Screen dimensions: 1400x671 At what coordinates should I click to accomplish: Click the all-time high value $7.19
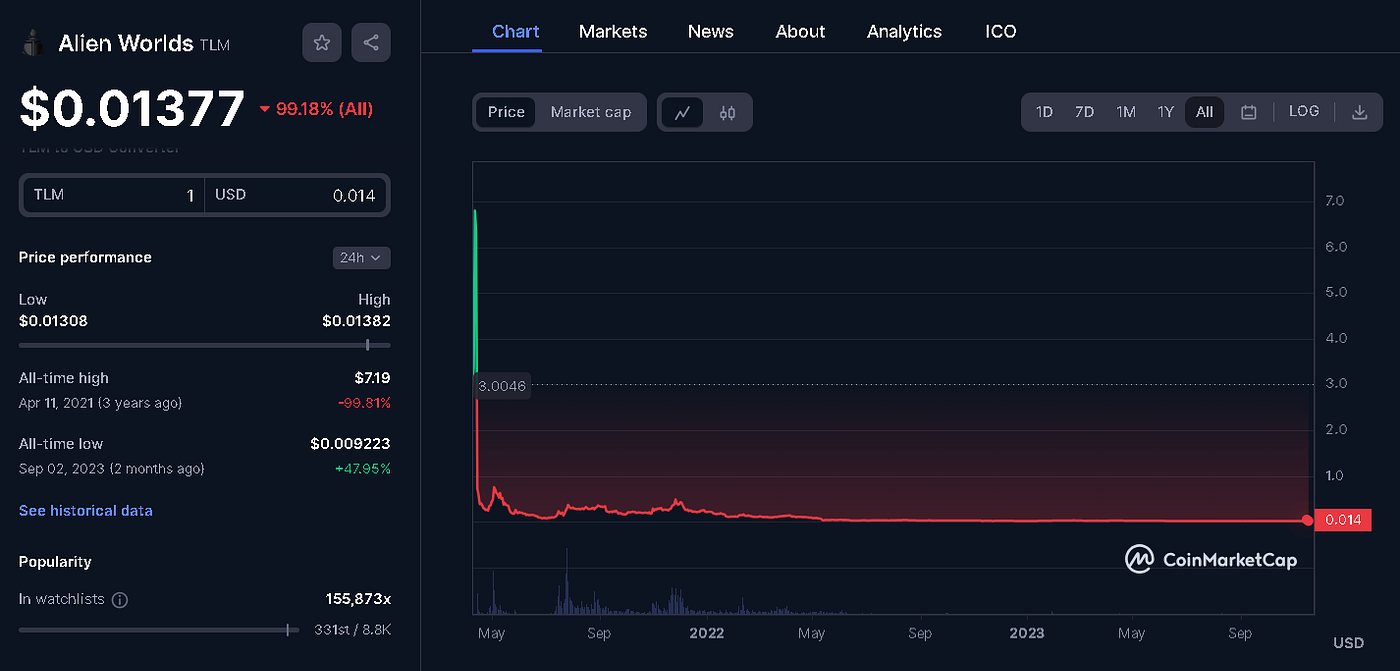click(x=371, y=378)
